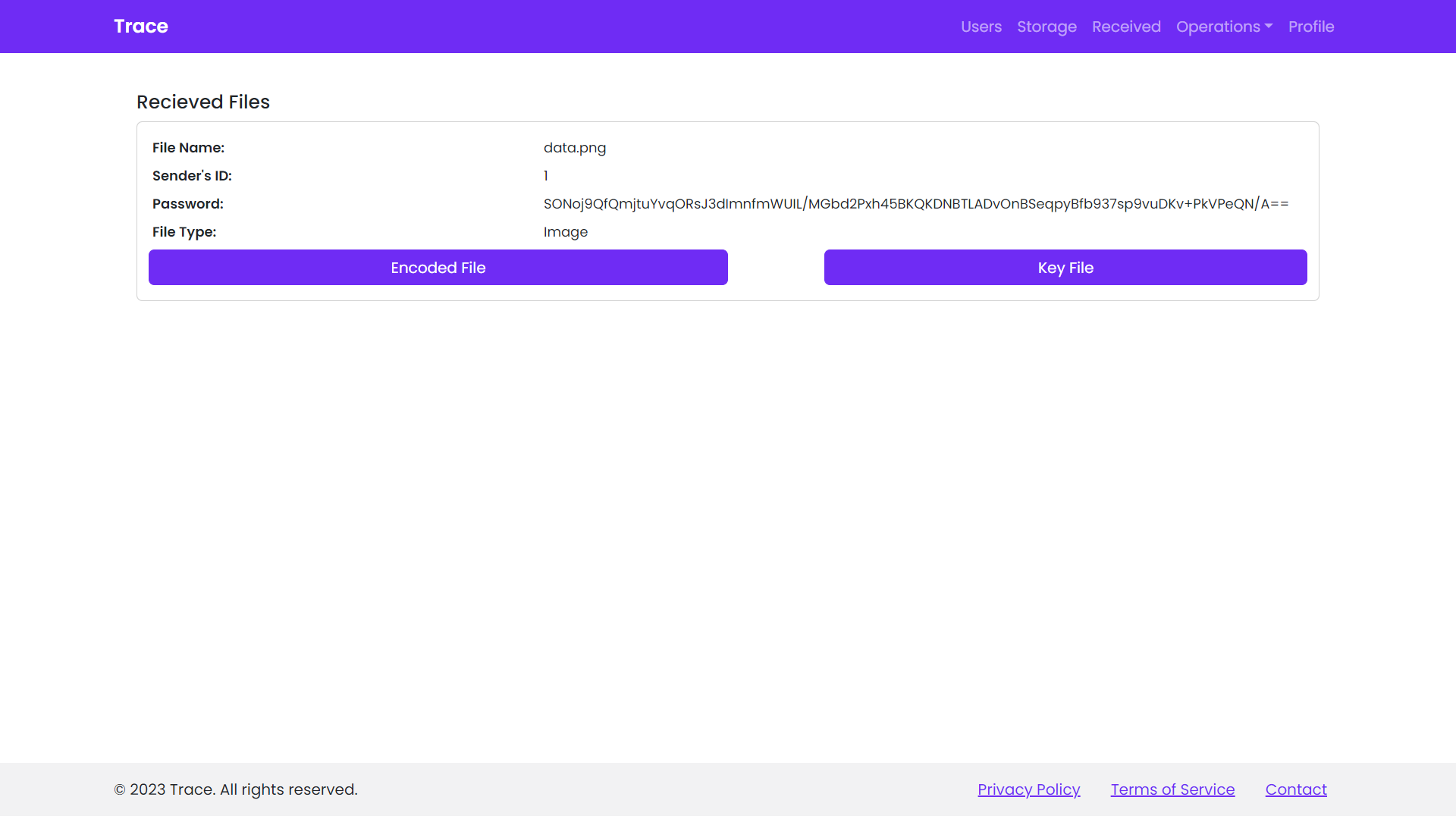The image size is (1456, 819).
Task: Click the Recieved Files heading
Action: pyautogui.click(x=203, y=102)
